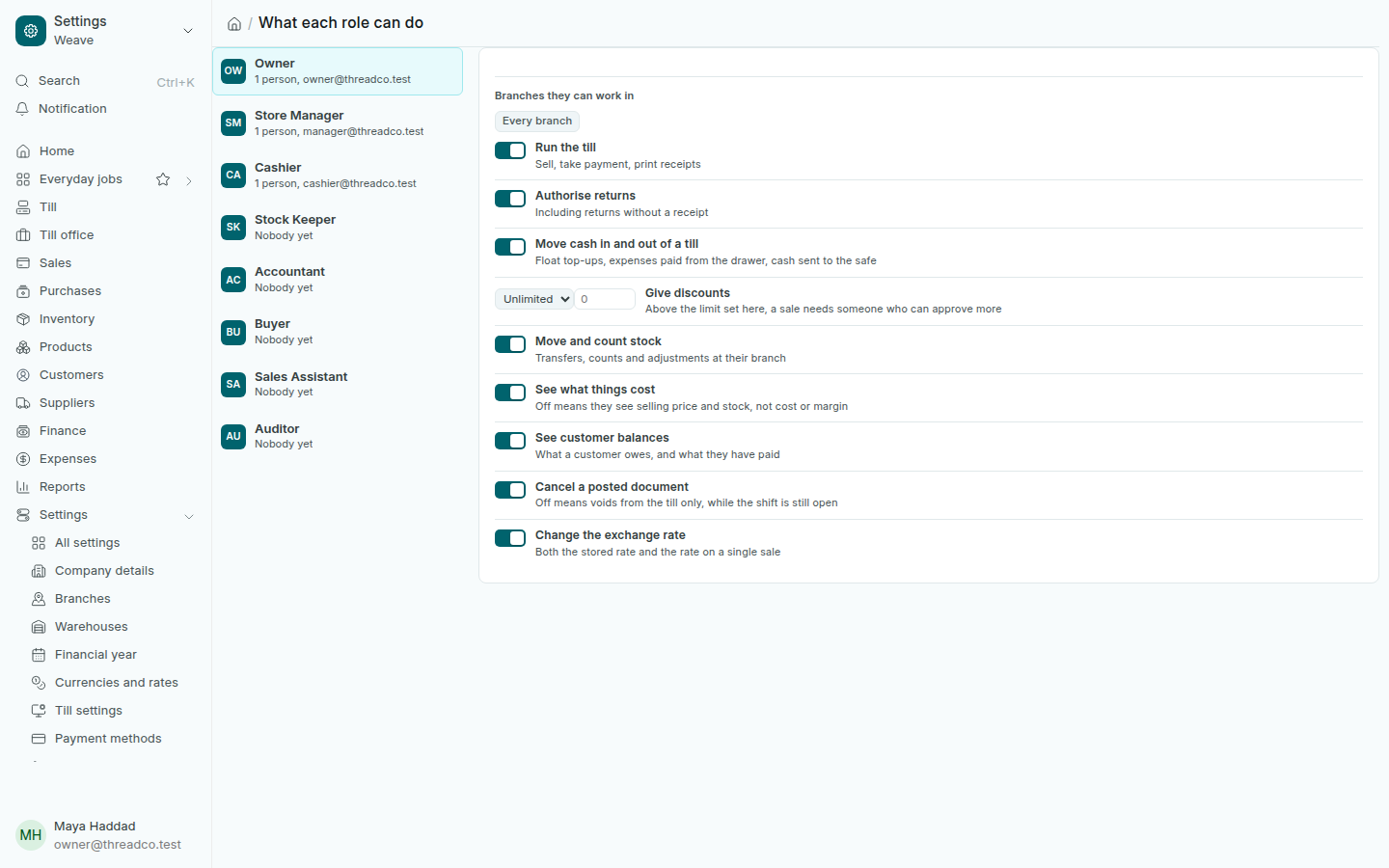Screen dimensions: 1389x868
Task: Toggle Change the exchange rate switch
Action: [510, 538]
